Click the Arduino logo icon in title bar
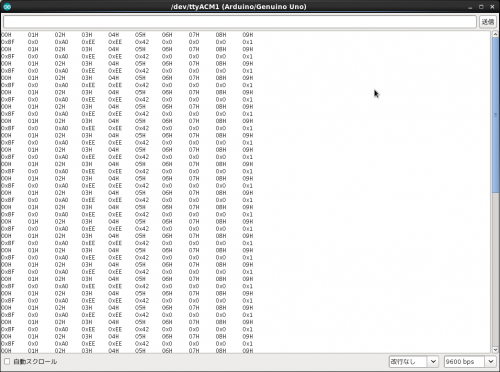 click(x=7, y=6)
